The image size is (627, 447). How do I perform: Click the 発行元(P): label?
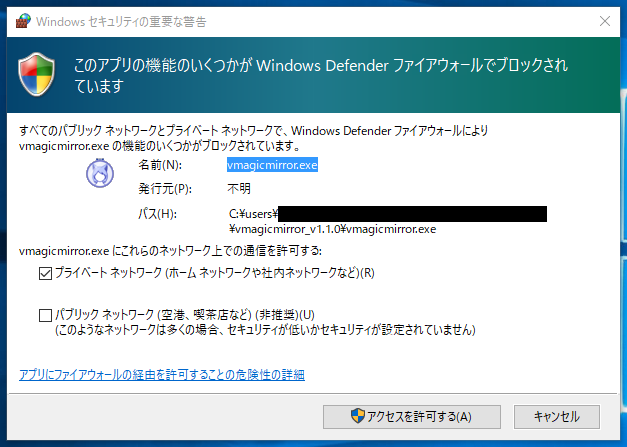click(x=165, y=188)
